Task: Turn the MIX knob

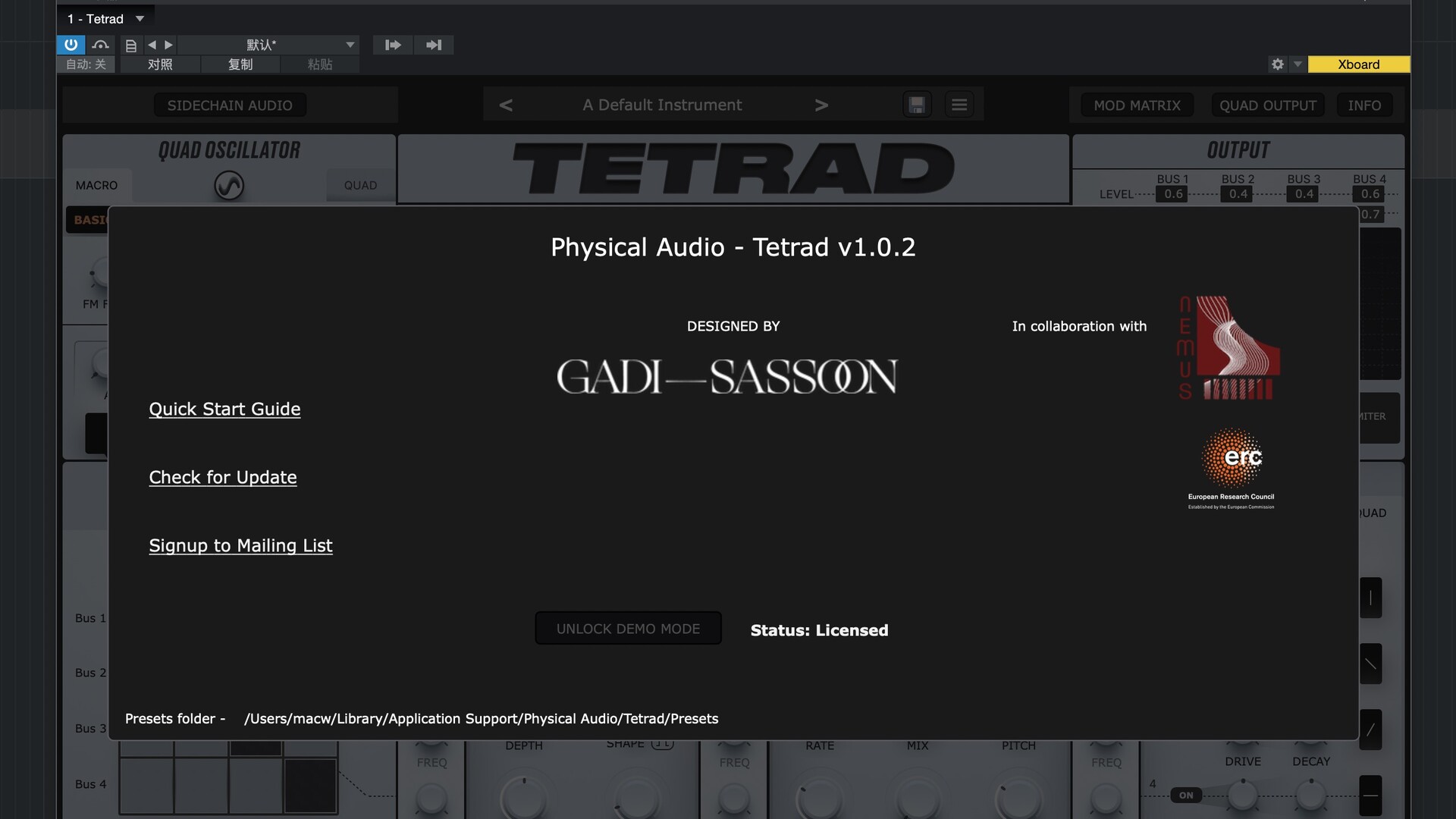Action: (918, 799)
